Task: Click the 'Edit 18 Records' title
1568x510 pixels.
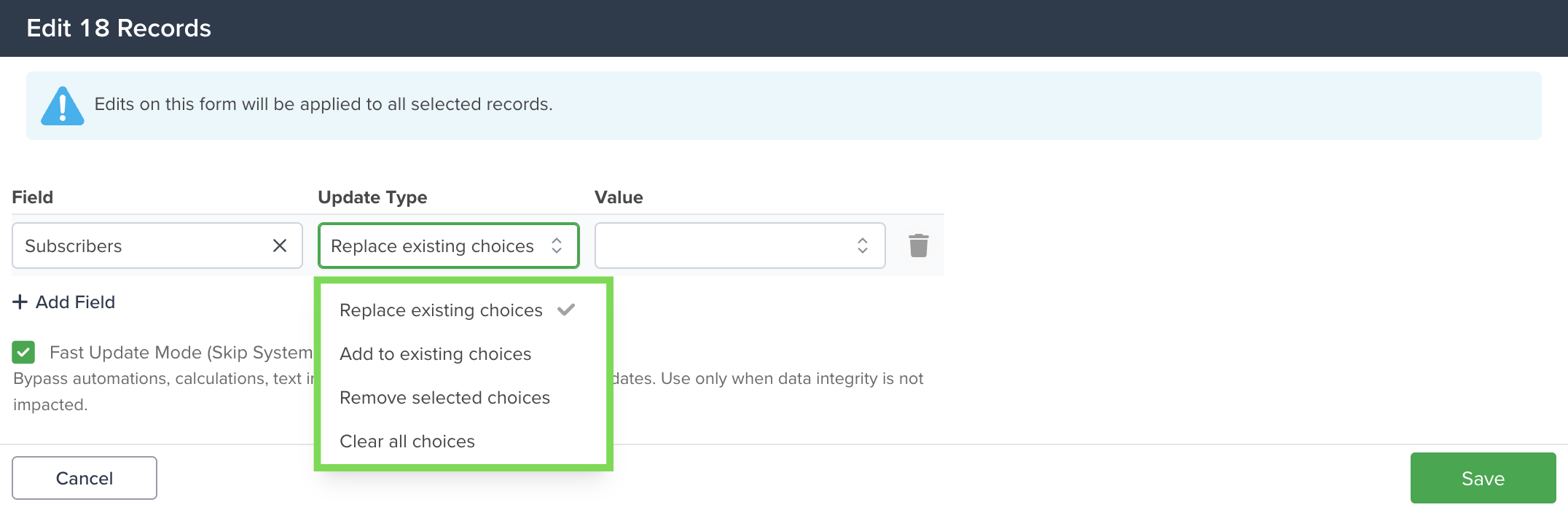Action: pos(119,28)
